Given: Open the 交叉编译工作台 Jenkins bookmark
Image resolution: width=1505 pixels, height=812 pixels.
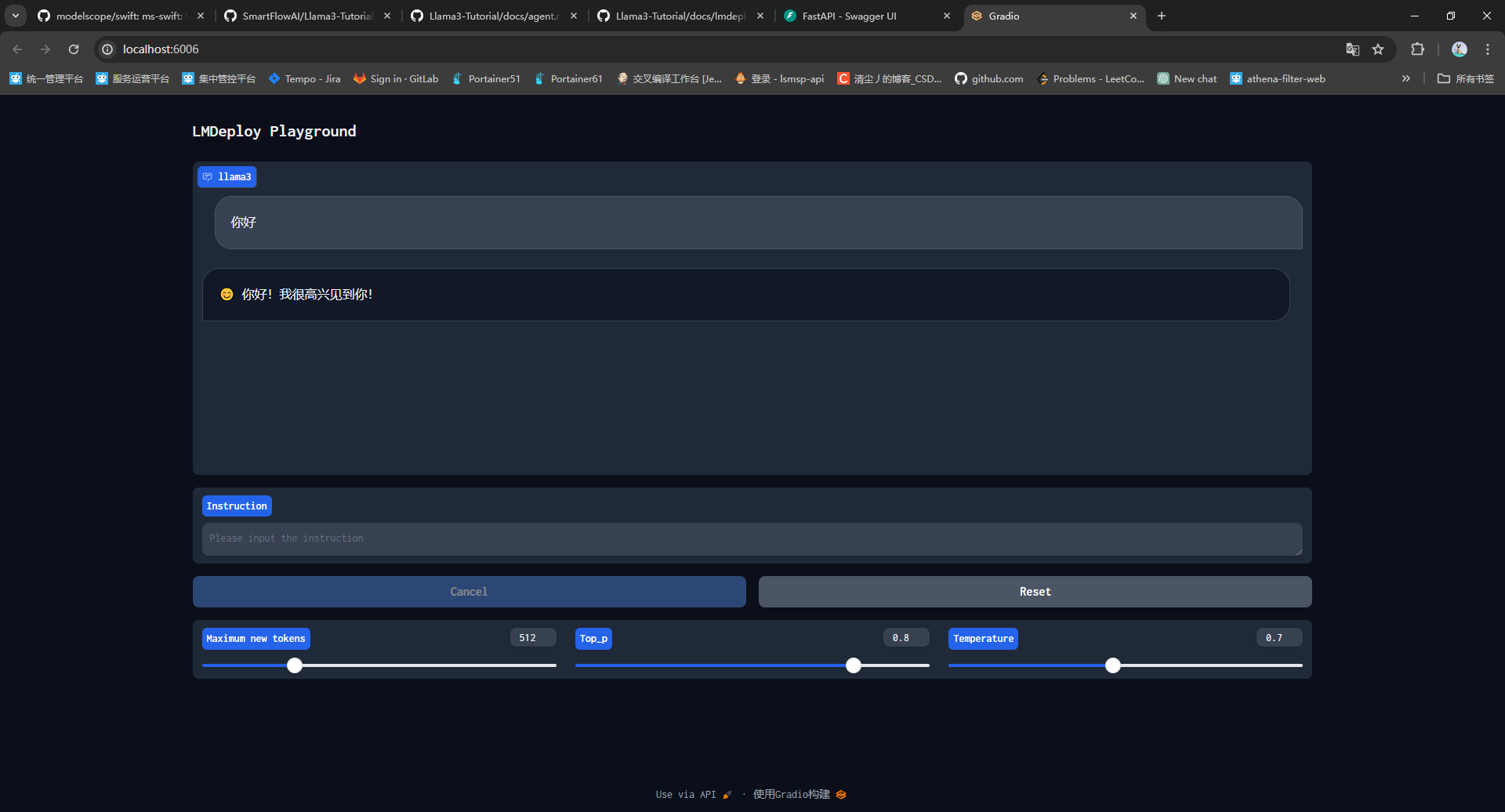Looking at the screenshot, I should (669, 78).
